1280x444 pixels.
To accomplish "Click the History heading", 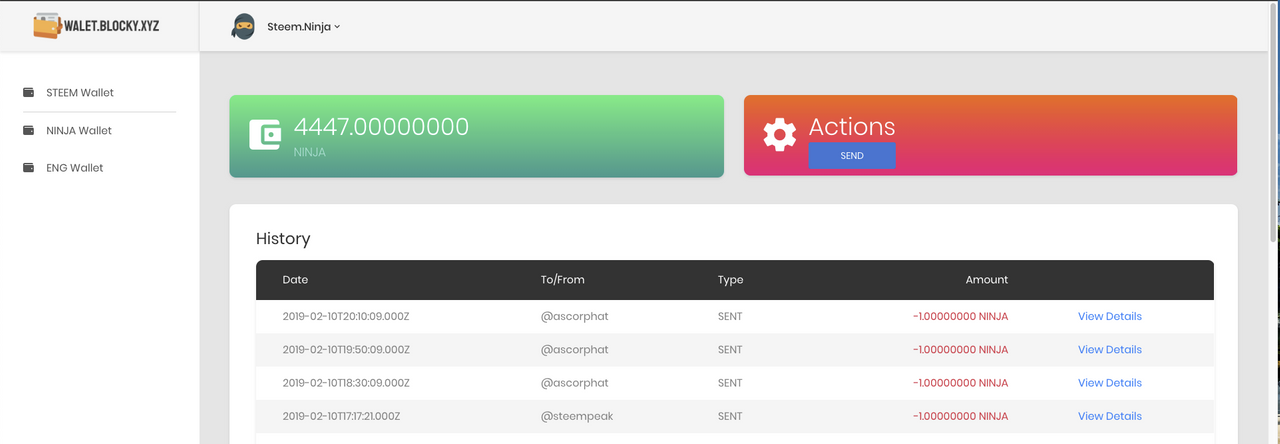I will [283, 238].
